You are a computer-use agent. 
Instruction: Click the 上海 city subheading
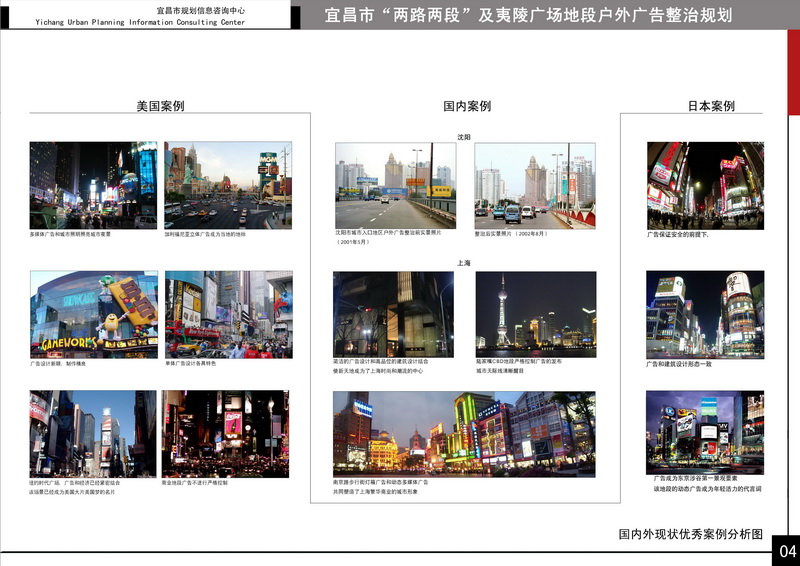464,263
